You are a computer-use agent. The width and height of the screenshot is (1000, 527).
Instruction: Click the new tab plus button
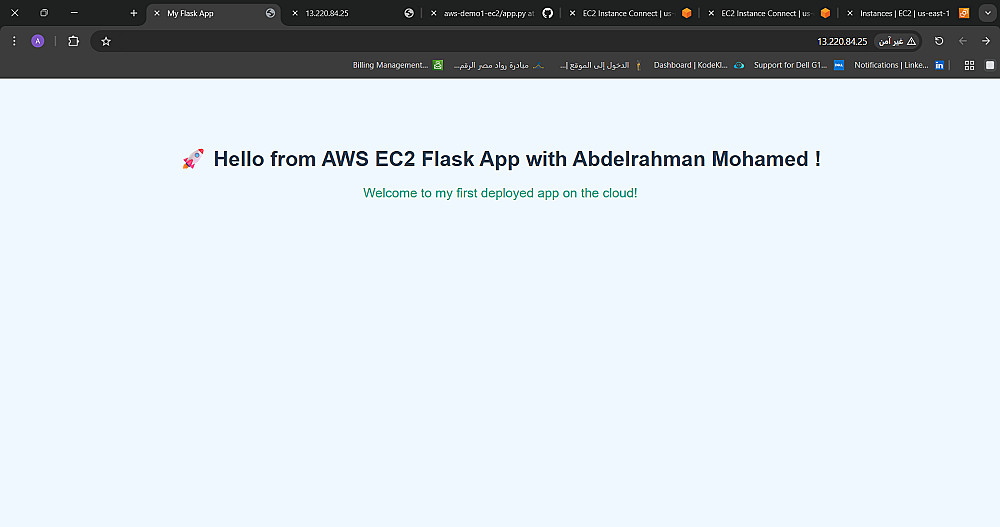coord(134,13)
